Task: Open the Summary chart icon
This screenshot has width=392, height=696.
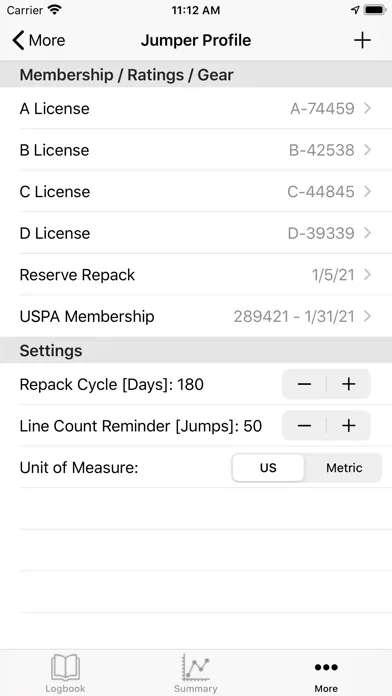Action: pos(196,668)
